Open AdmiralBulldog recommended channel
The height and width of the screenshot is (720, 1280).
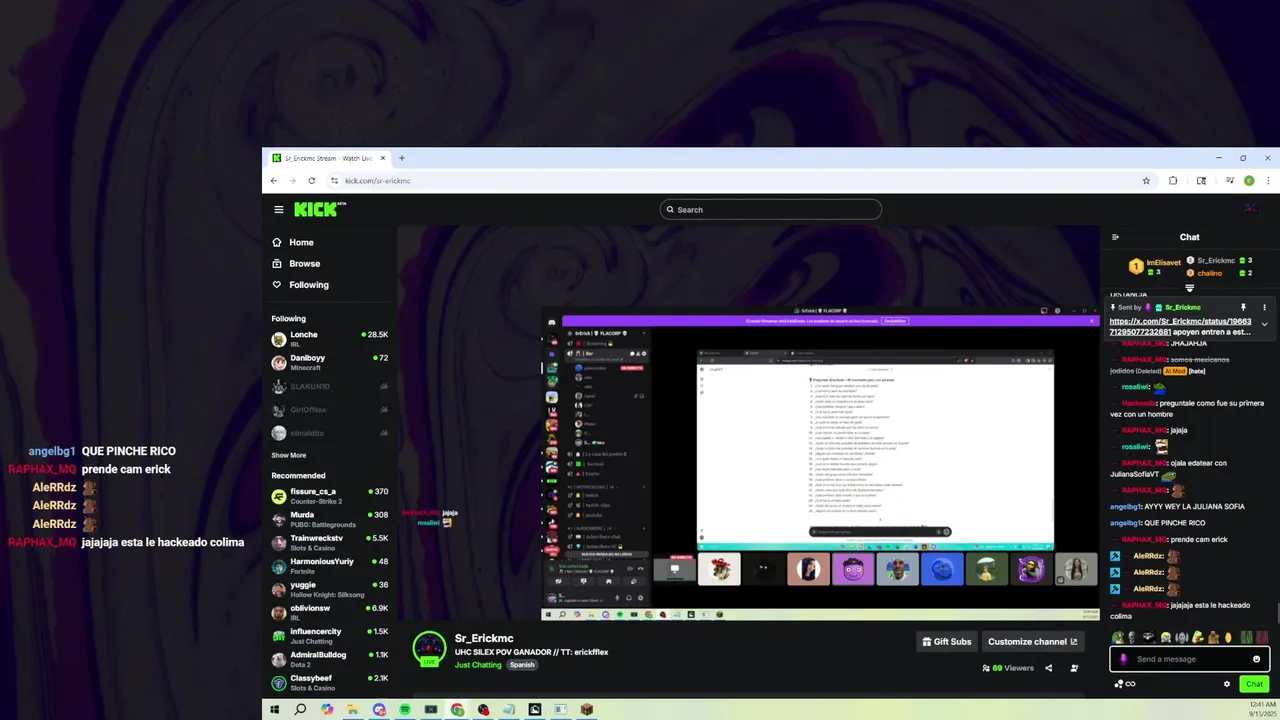[330, 659]
